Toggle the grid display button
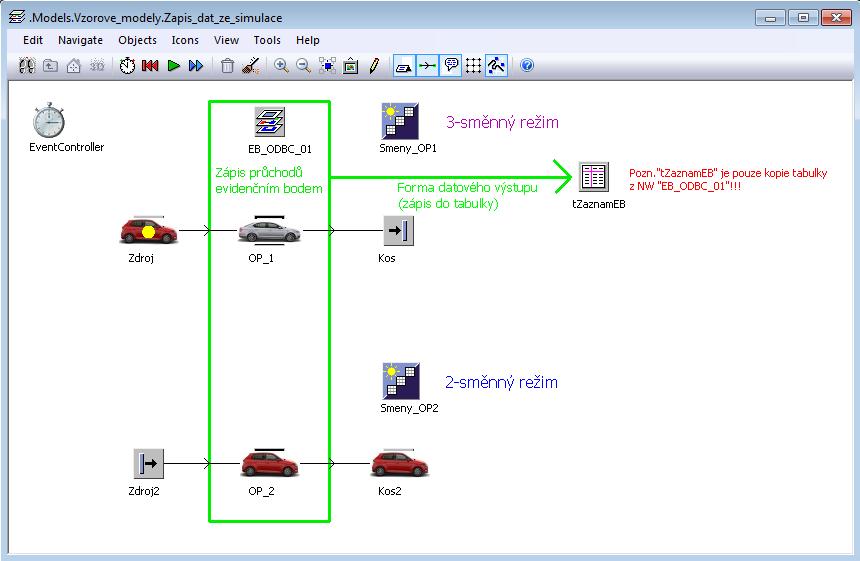860x561 pixels. 473,66
